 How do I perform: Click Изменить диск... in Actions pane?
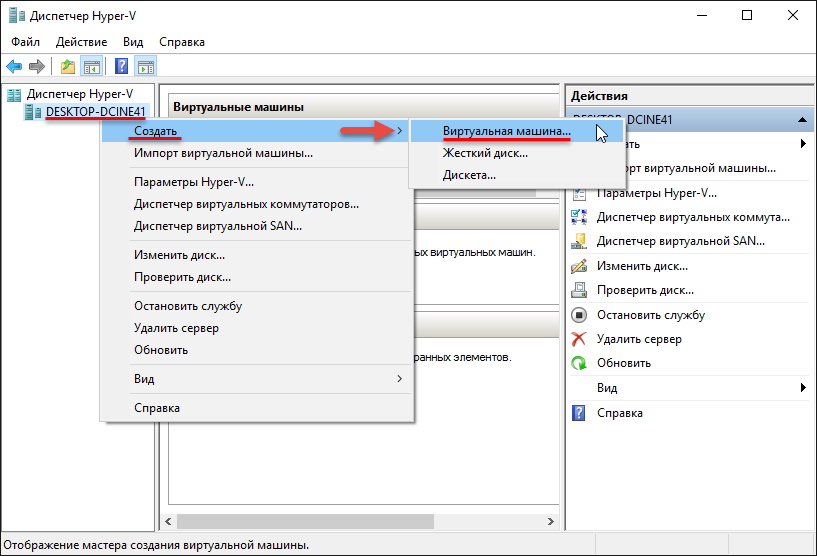[x=642, y=266]
